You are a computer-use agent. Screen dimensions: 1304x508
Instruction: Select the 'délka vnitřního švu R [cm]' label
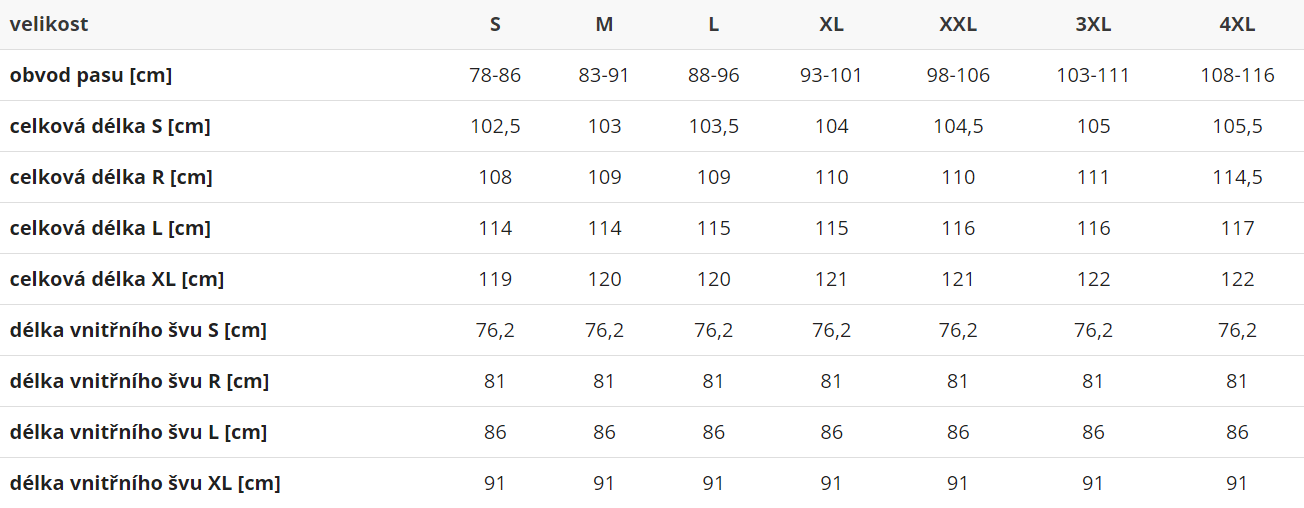(139, 381)
